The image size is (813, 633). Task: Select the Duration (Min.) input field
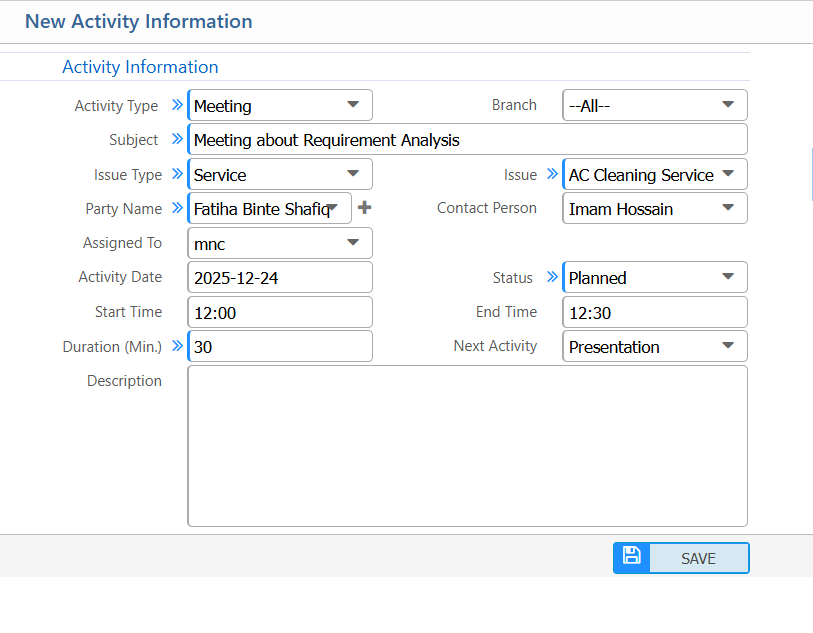coord(280,346)
